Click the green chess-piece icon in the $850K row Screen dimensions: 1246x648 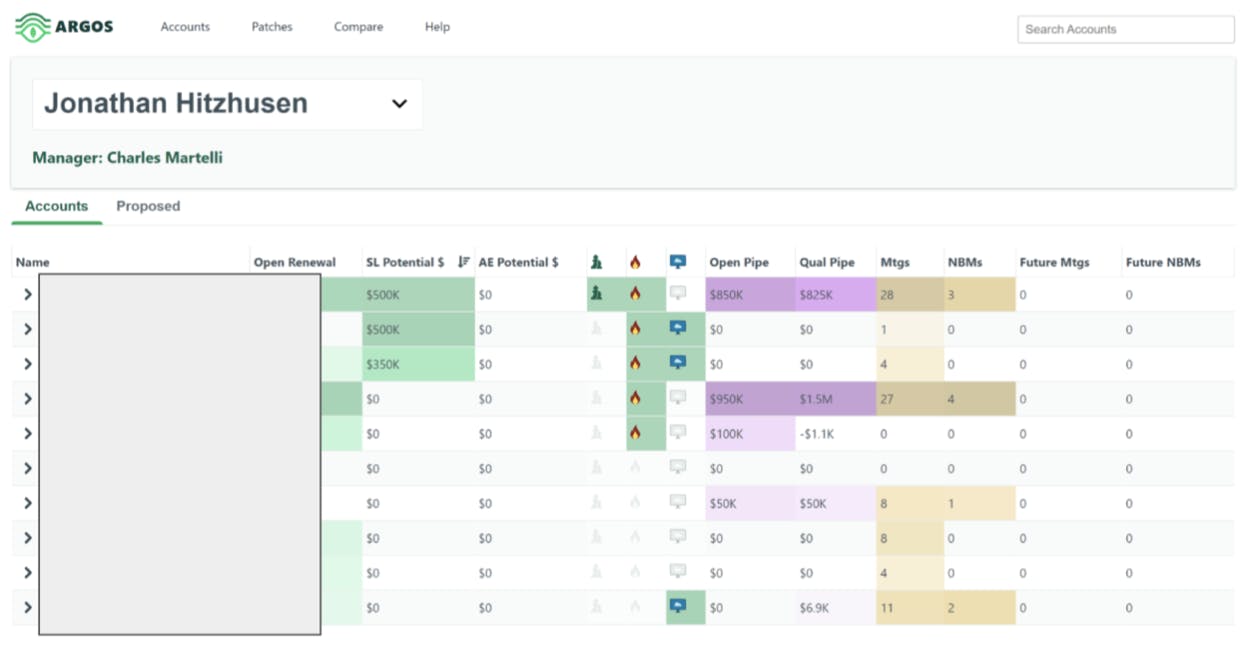tap(596, 294)
